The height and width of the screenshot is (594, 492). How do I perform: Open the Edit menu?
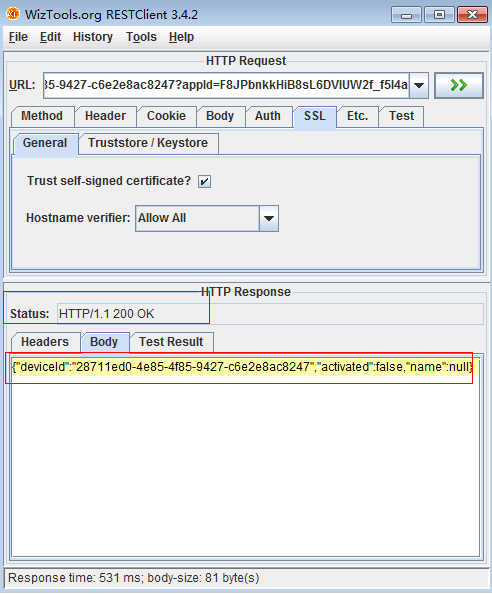click(x=50, y=37)
